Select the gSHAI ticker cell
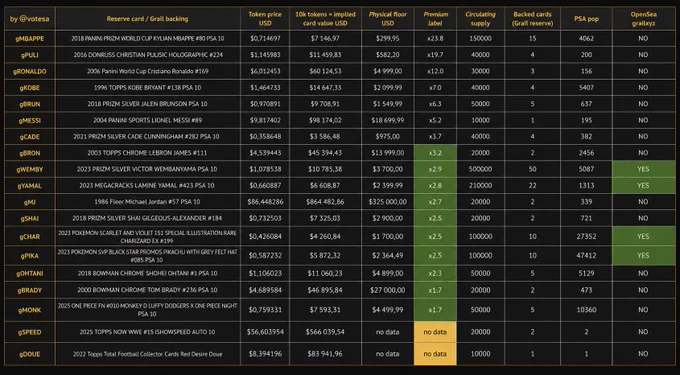The image size is (680, 375). 29,218
